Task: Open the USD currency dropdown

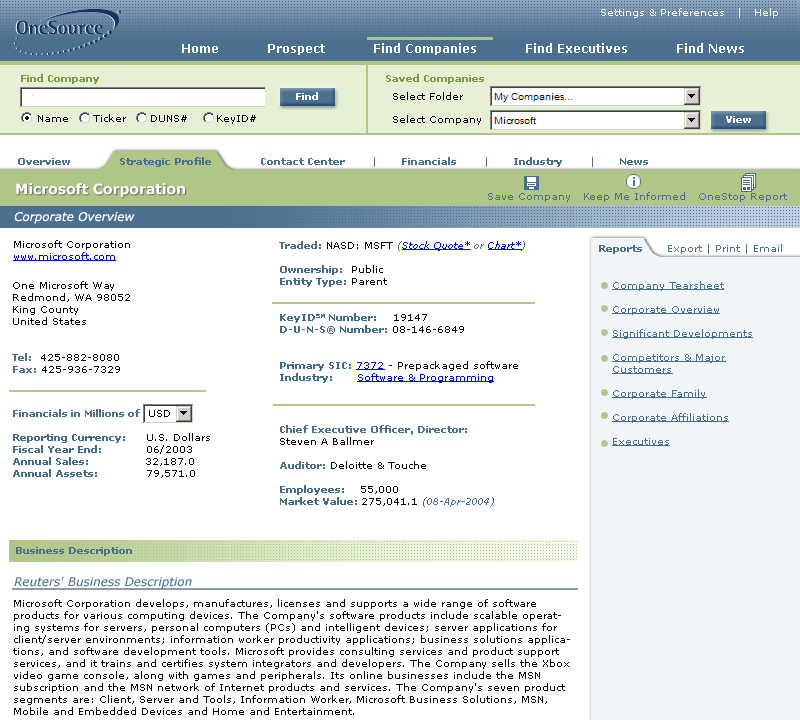Action: point(168,413)
